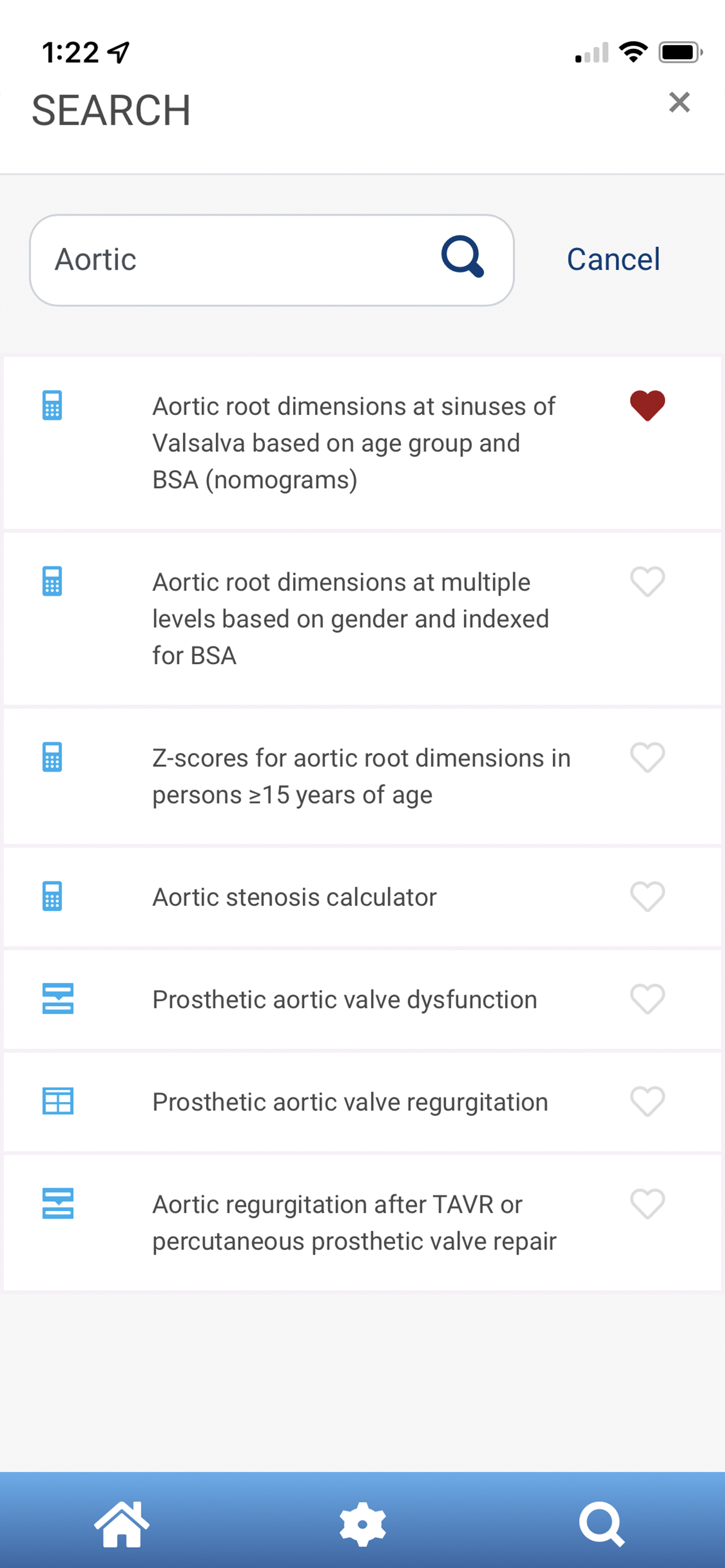
Task: Favorite Prosthetic aortic valve dysfunction with heart
Action: tap(647, 999)
